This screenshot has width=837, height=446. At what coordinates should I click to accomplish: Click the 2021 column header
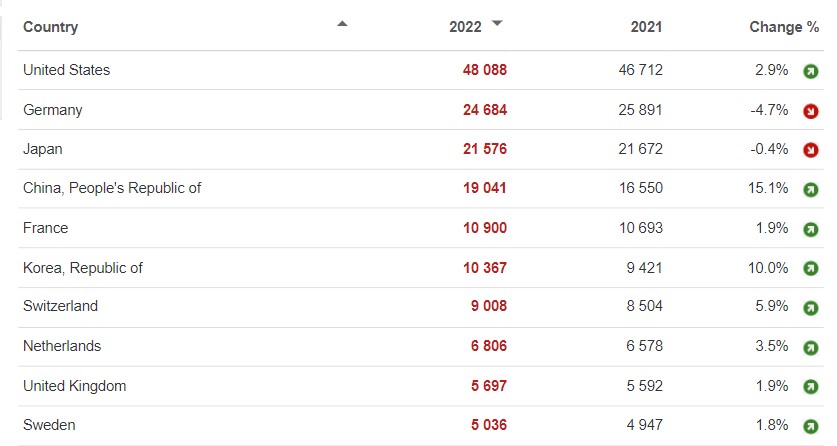(x=646, y=27)
